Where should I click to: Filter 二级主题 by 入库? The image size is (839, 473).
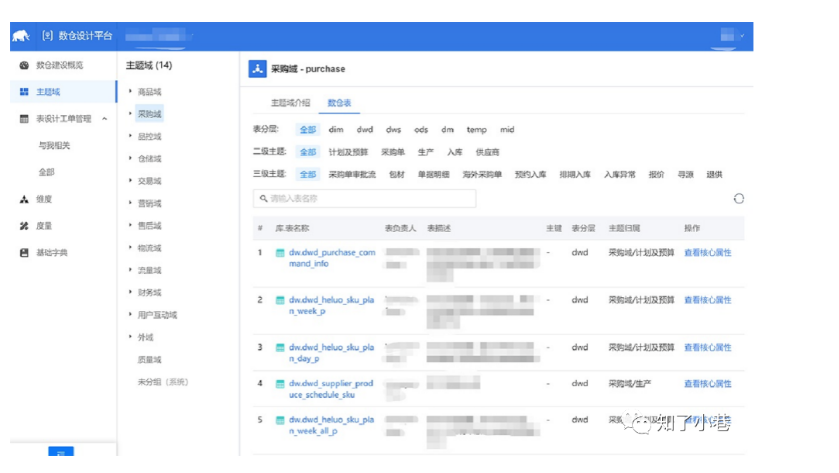tap(455, 152)
